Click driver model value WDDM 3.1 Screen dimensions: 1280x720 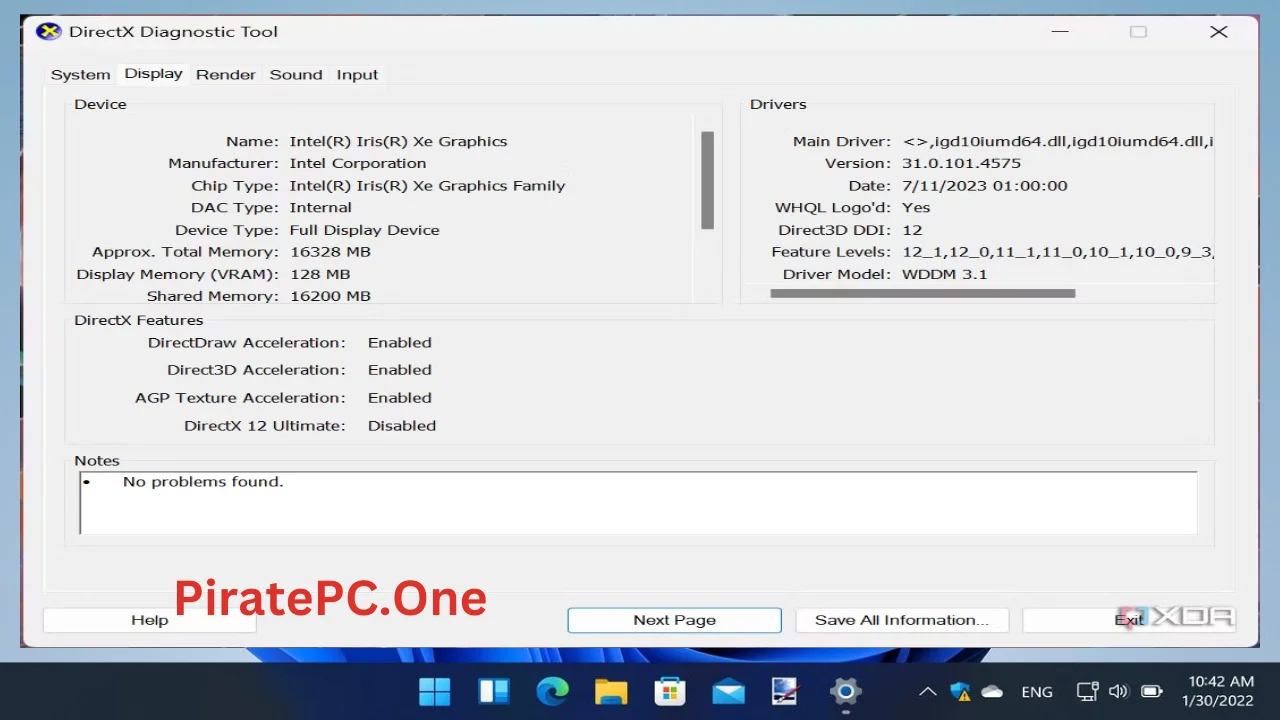944,274
